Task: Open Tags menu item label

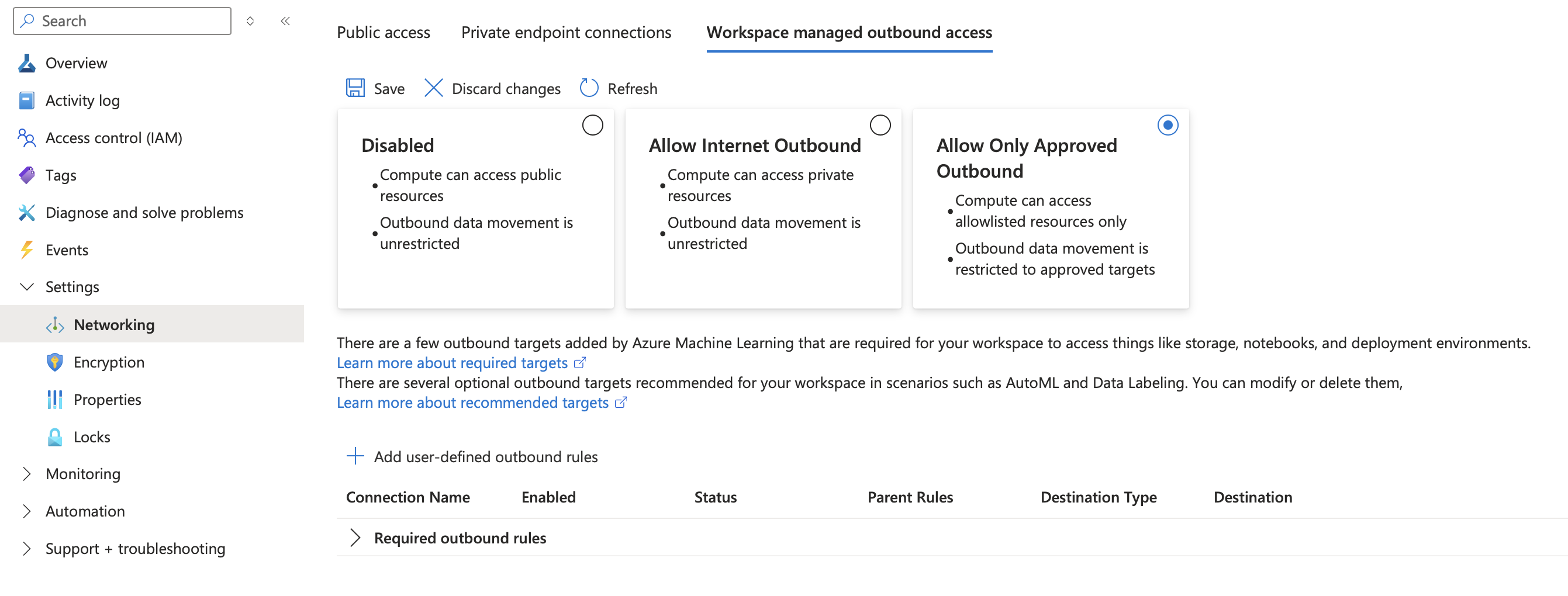Action: (61, 175)
